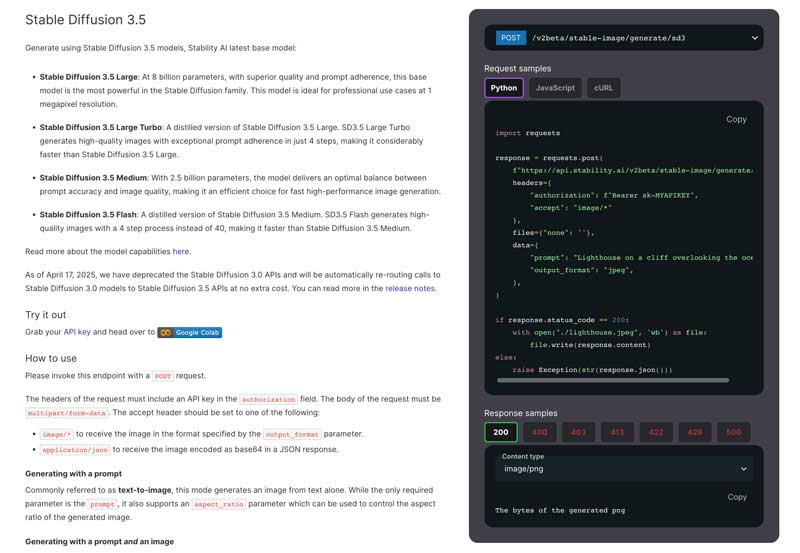800x553 pixels.
Task: Copy the response sample text
Action: click(x=737, y=497)
